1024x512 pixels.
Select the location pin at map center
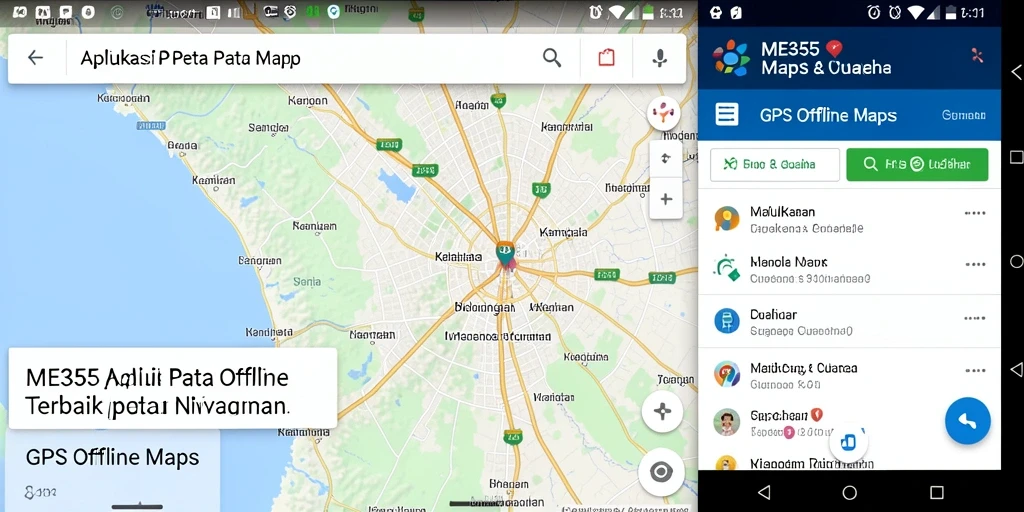(x=504, y=255)
